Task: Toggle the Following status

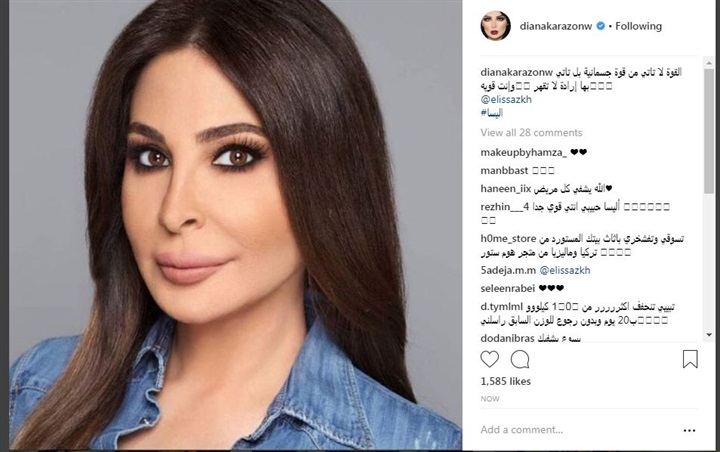Action: pos(638,26)
